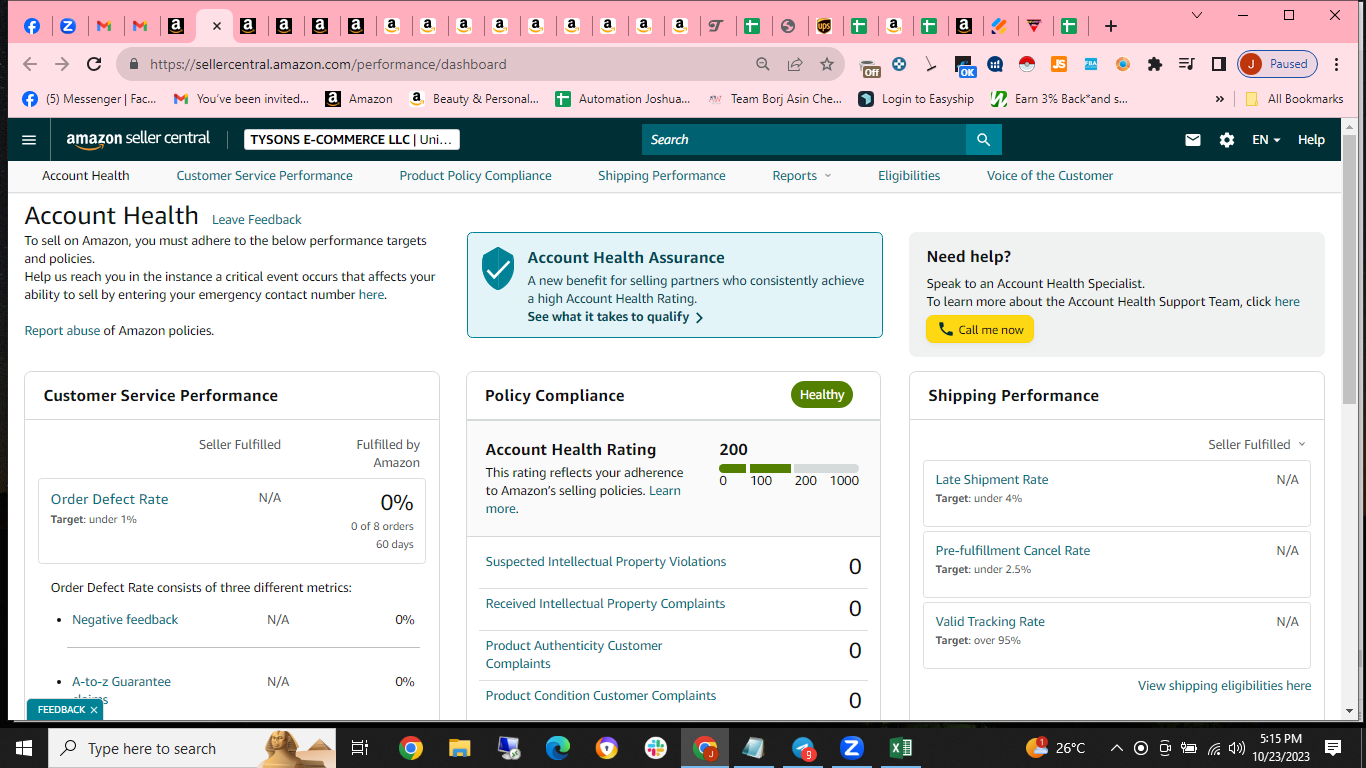This screenshot has height=768, width=1366.
Task: Expand the Reports dropdown menu
Action: [802, 176]
